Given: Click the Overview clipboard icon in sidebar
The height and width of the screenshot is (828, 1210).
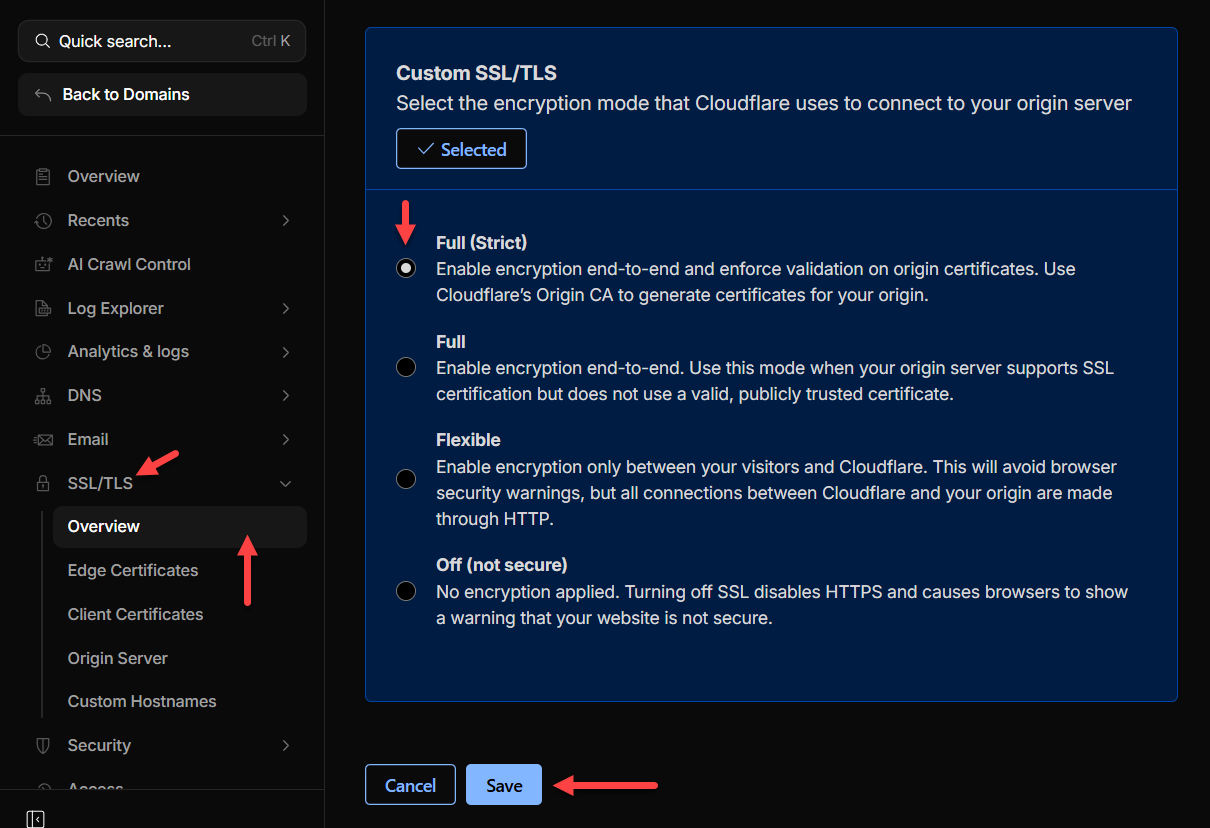Looking at the screenshot, I should (x=43, y=177).
